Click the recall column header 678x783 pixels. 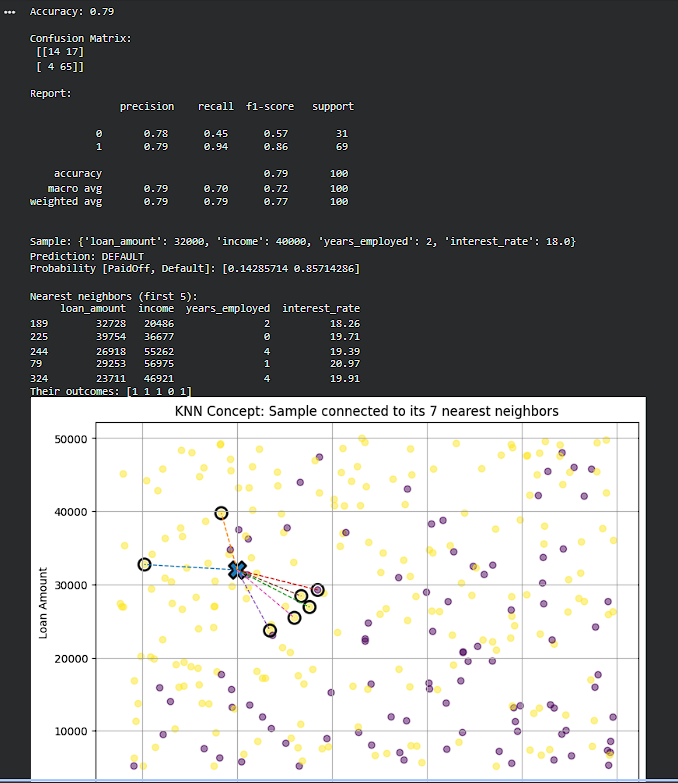pos(216,106)
